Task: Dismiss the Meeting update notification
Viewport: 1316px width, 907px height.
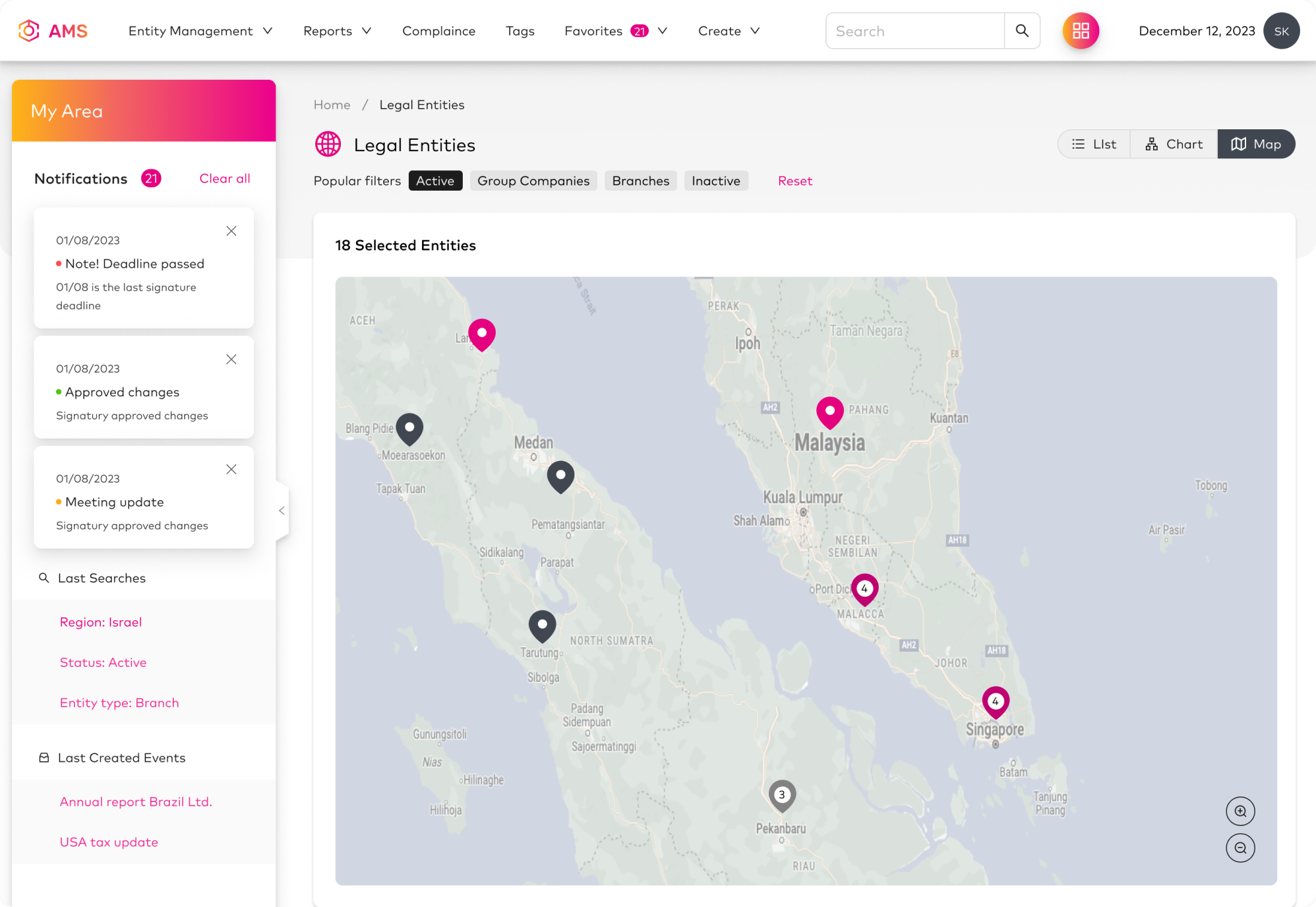Action: click(231, 469)
